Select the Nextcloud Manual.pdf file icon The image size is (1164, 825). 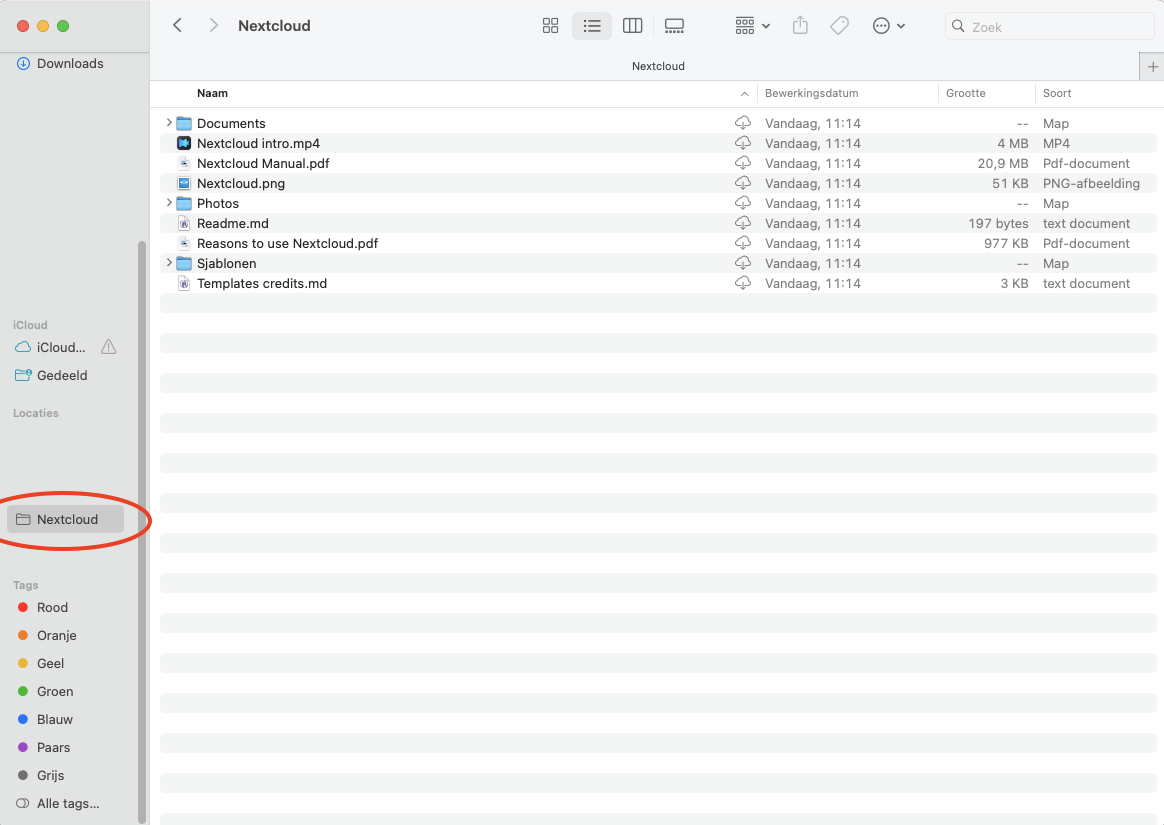184,163
